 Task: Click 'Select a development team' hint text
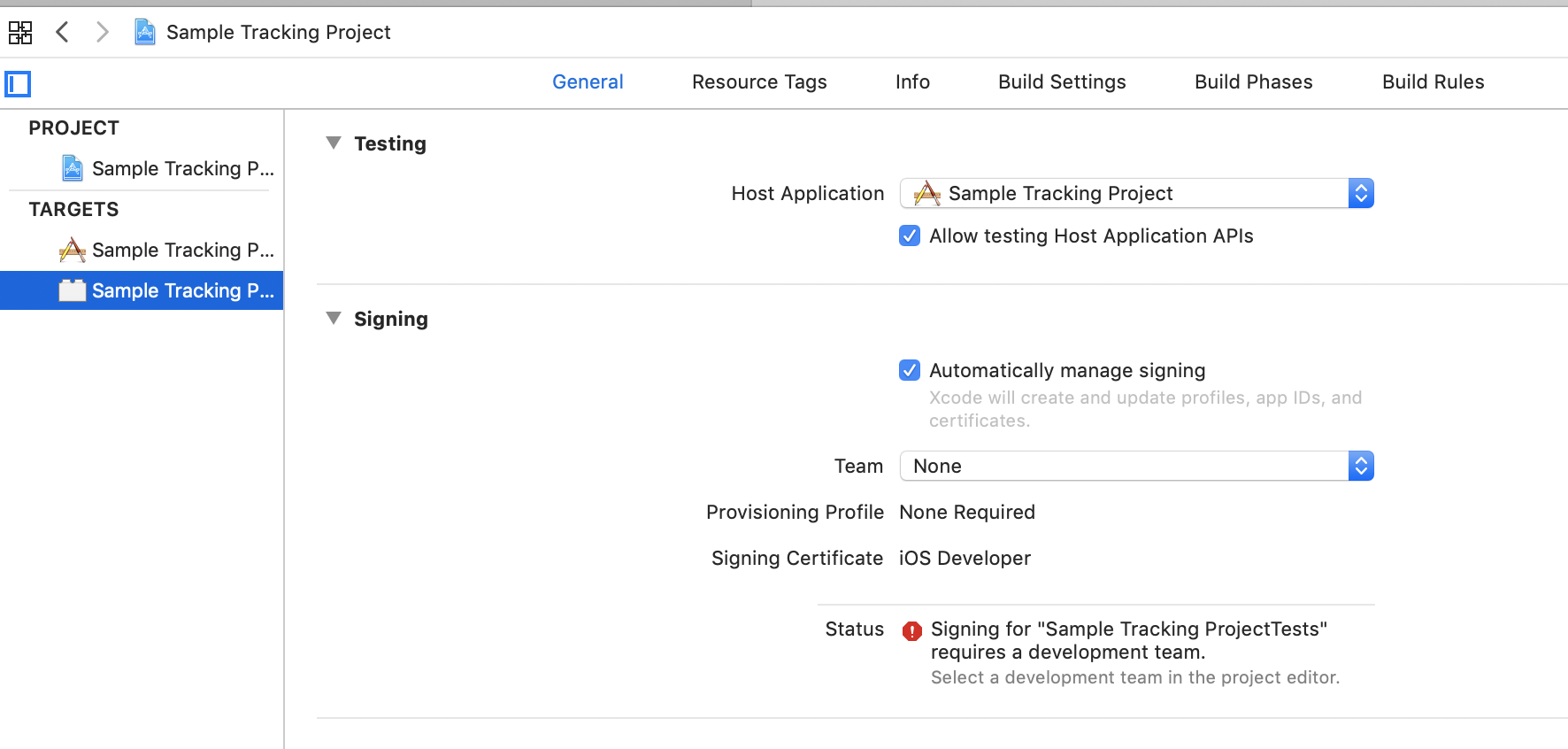click(1135, 677)
